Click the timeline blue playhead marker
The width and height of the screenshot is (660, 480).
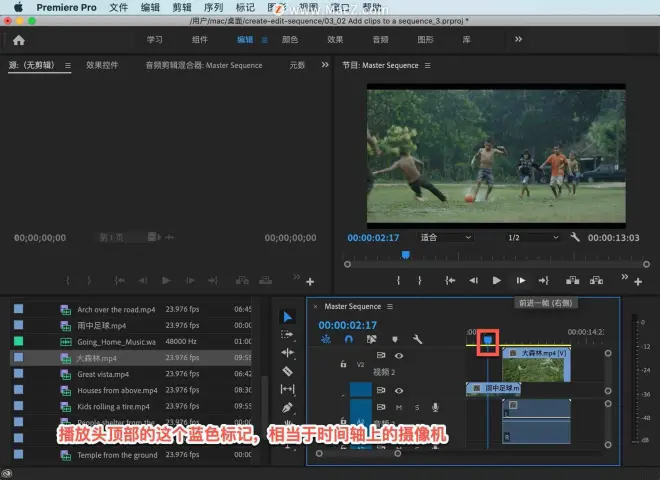(x=488, y=339)
